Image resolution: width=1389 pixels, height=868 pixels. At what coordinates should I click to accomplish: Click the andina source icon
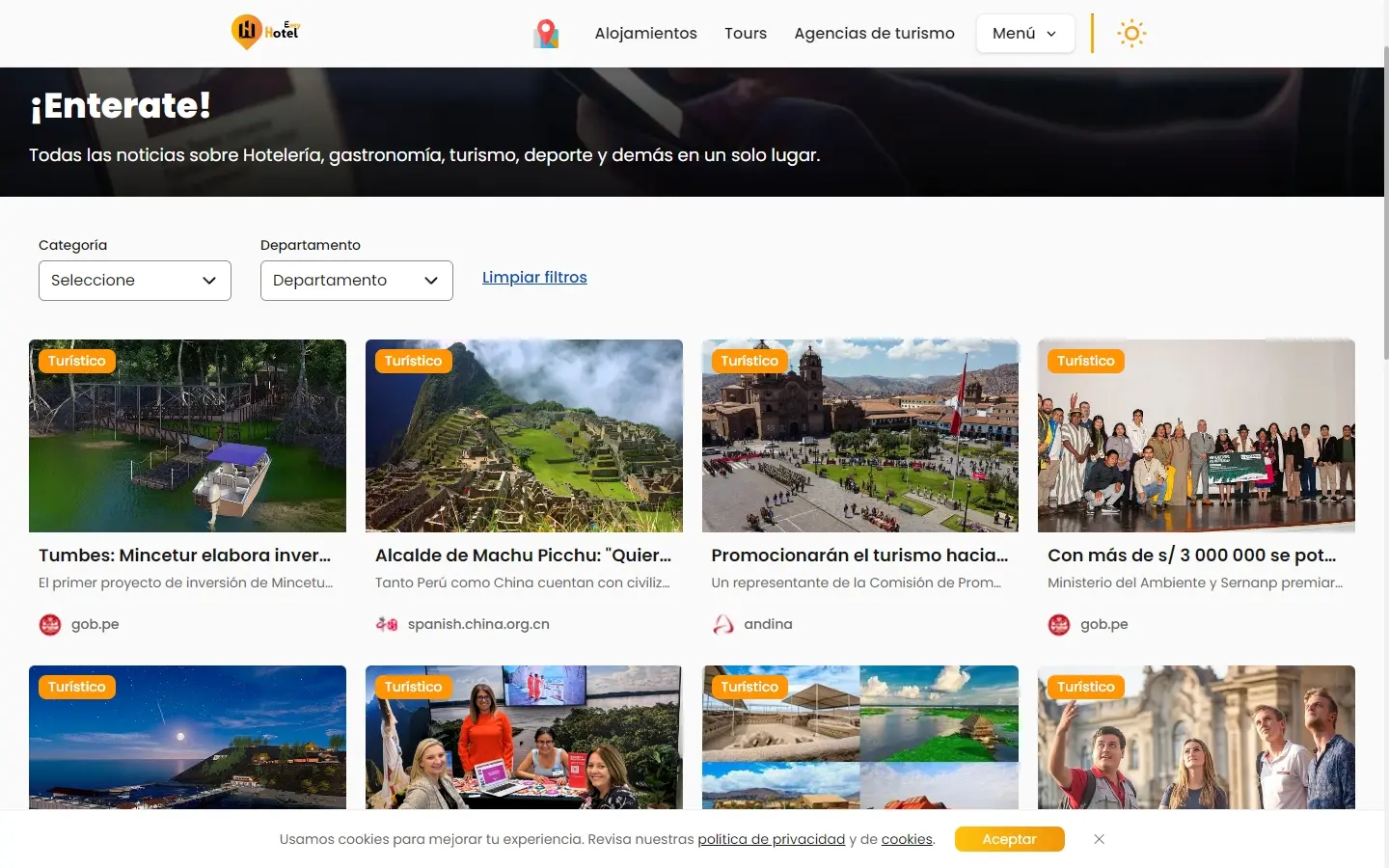(723, 625)
